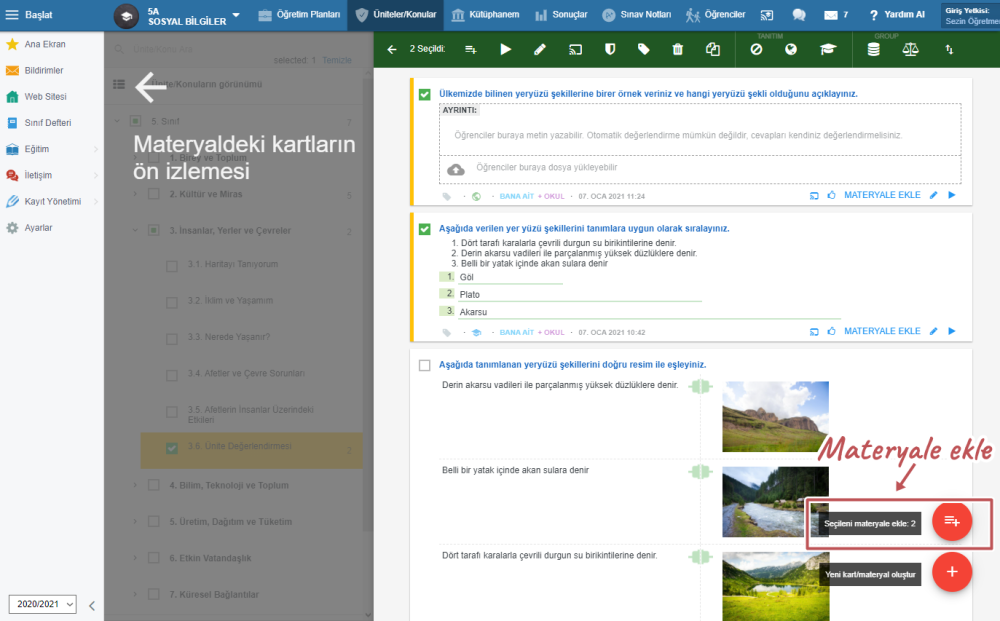Screen dimensions: 1000x621
Task: Click the play icon in green toolbar
Action: click(x=505, y=49)
